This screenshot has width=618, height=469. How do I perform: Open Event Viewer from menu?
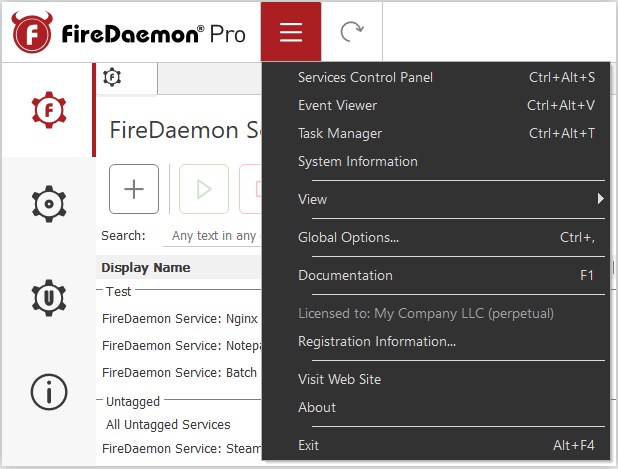436,105
